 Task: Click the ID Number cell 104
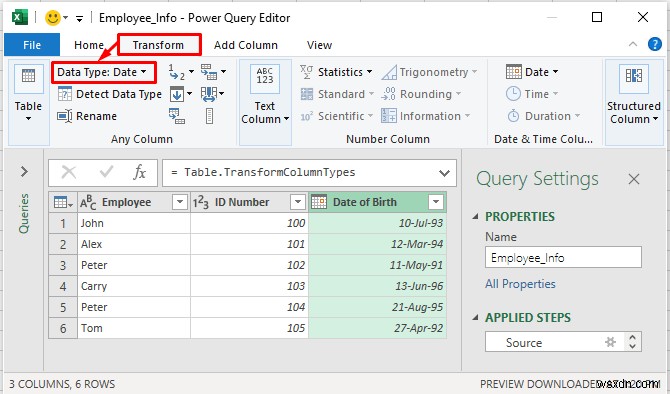(x=249, y=307)
